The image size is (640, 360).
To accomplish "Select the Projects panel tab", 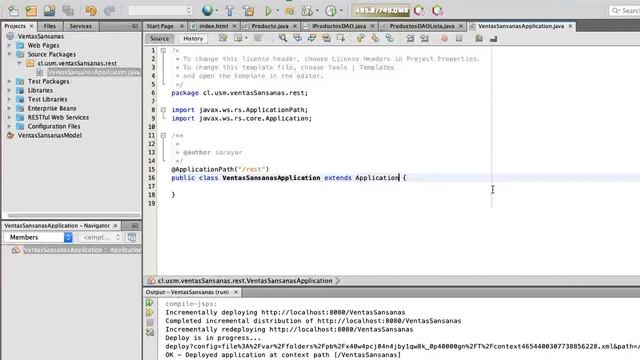I will tap(15, 26).
